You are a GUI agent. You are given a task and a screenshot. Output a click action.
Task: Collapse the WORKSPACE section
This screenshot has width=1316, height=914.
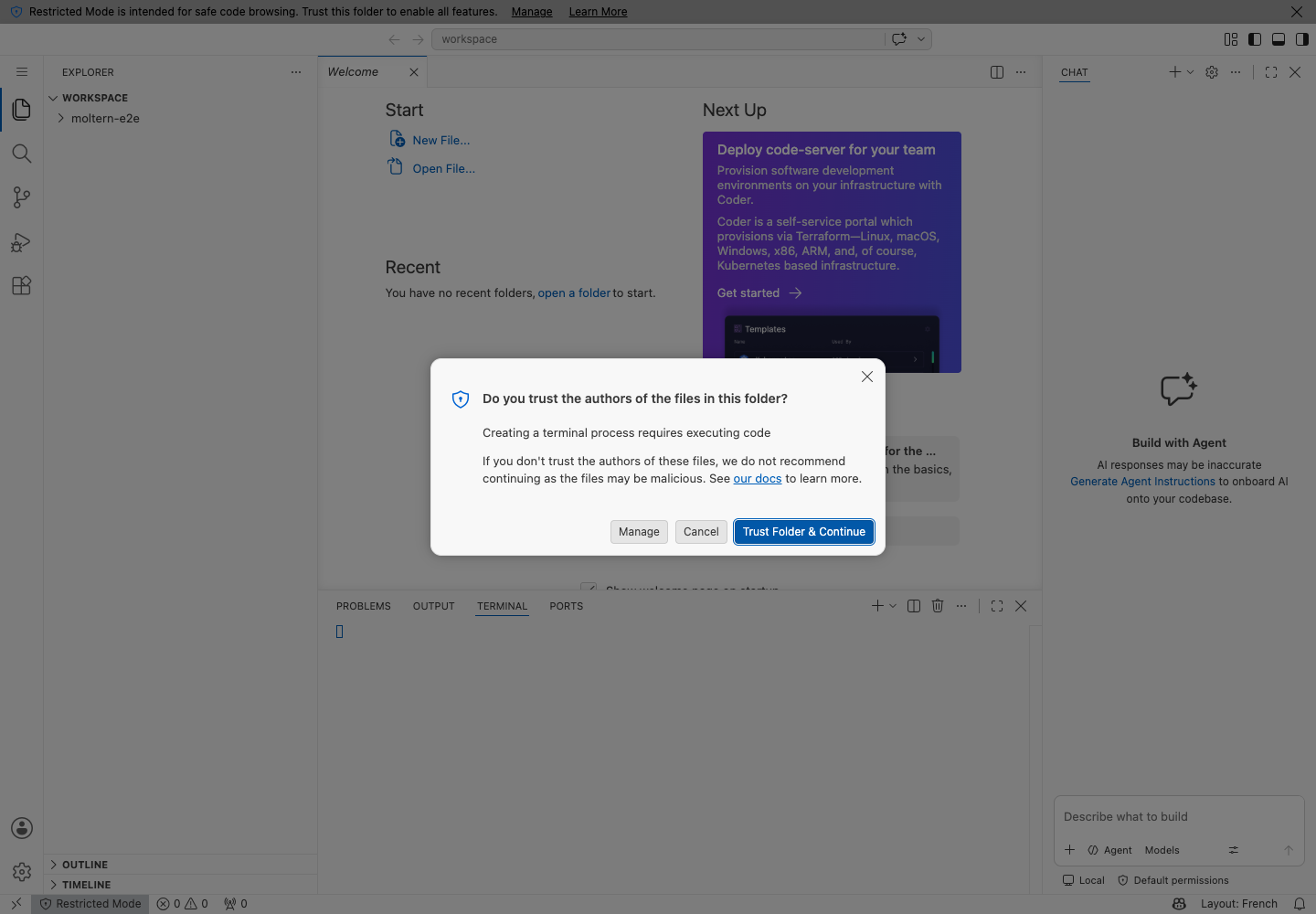pos(180,98)
